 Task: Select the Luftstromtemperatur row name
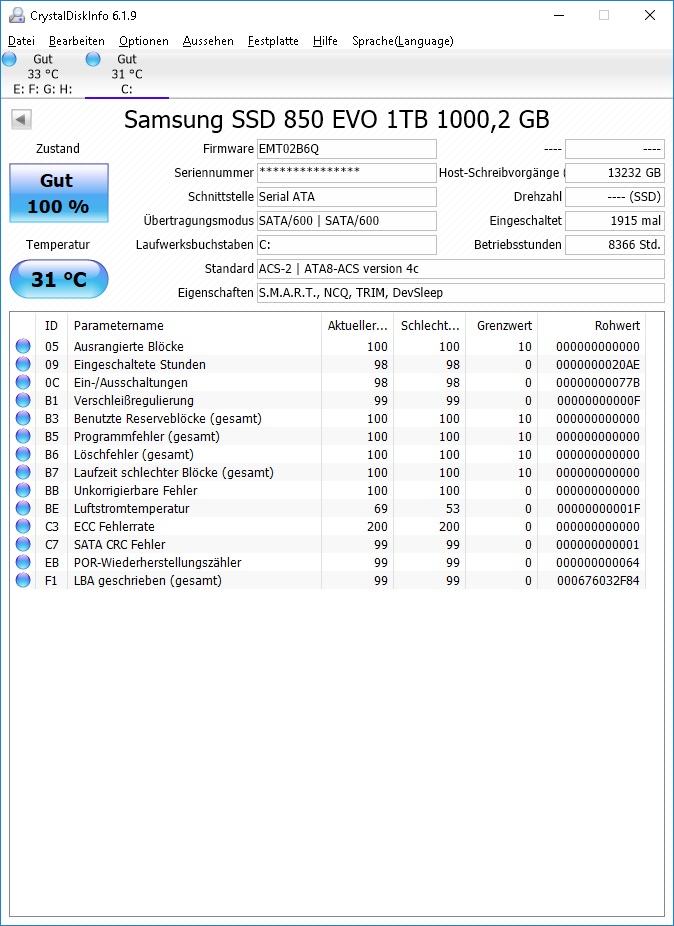132,508
